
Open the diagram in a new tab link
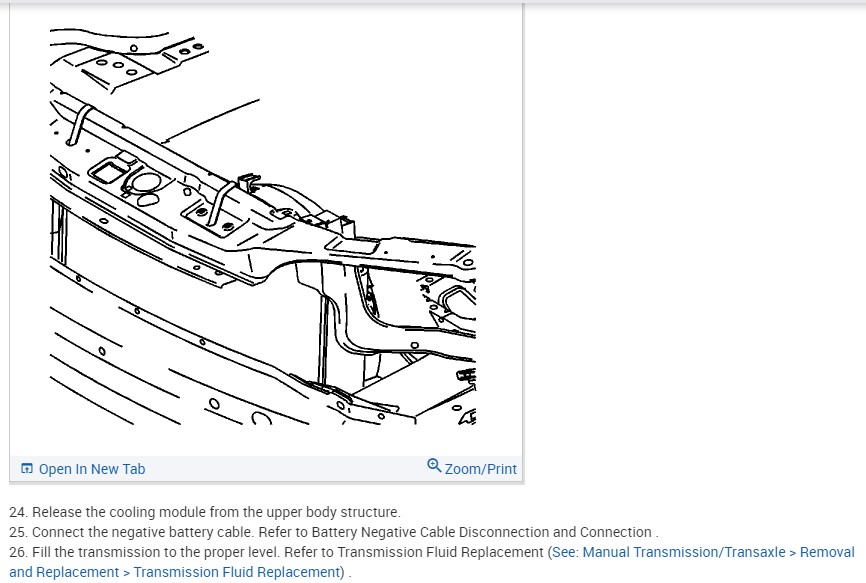pos(92,469)
